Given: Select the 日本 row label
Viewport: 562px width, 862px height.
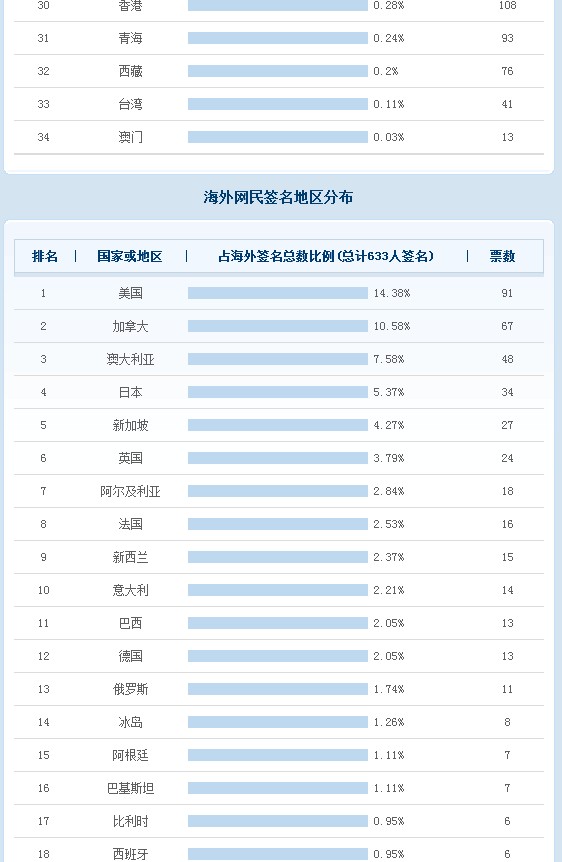Looking at the screenshot, I should click(x=130, y=392).
